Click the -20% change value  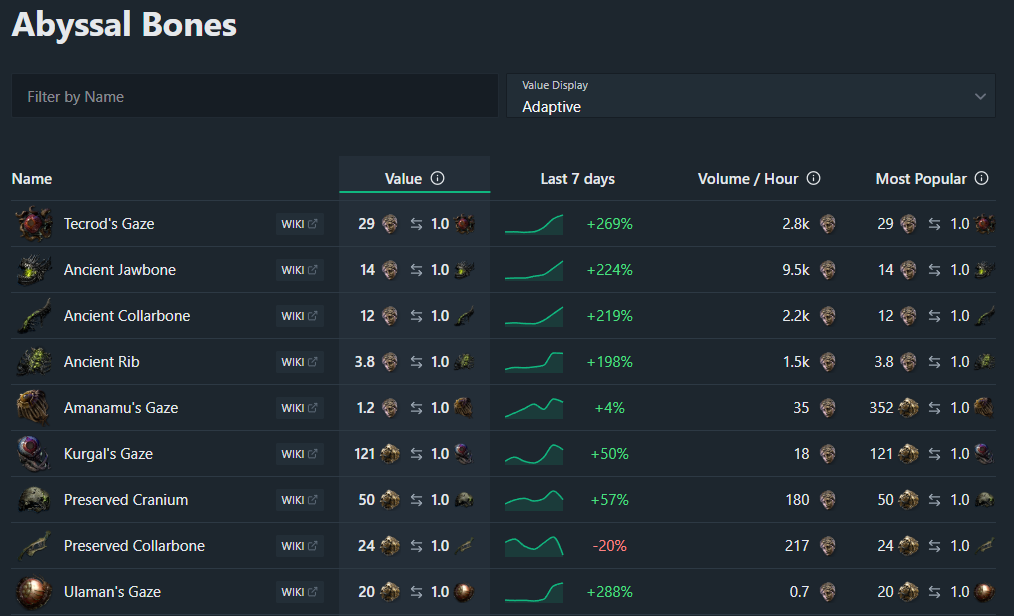tap(609, 546)
